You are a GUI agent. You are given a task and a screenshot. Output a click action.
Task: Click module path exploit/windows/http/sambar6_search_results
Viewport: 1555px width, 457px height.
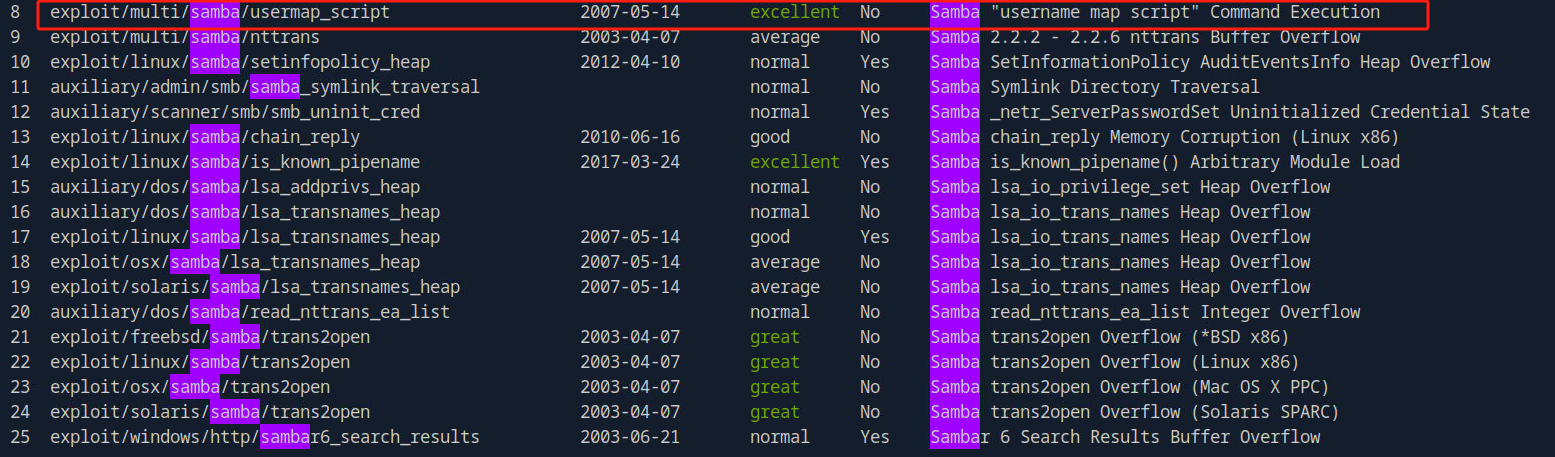265,438
